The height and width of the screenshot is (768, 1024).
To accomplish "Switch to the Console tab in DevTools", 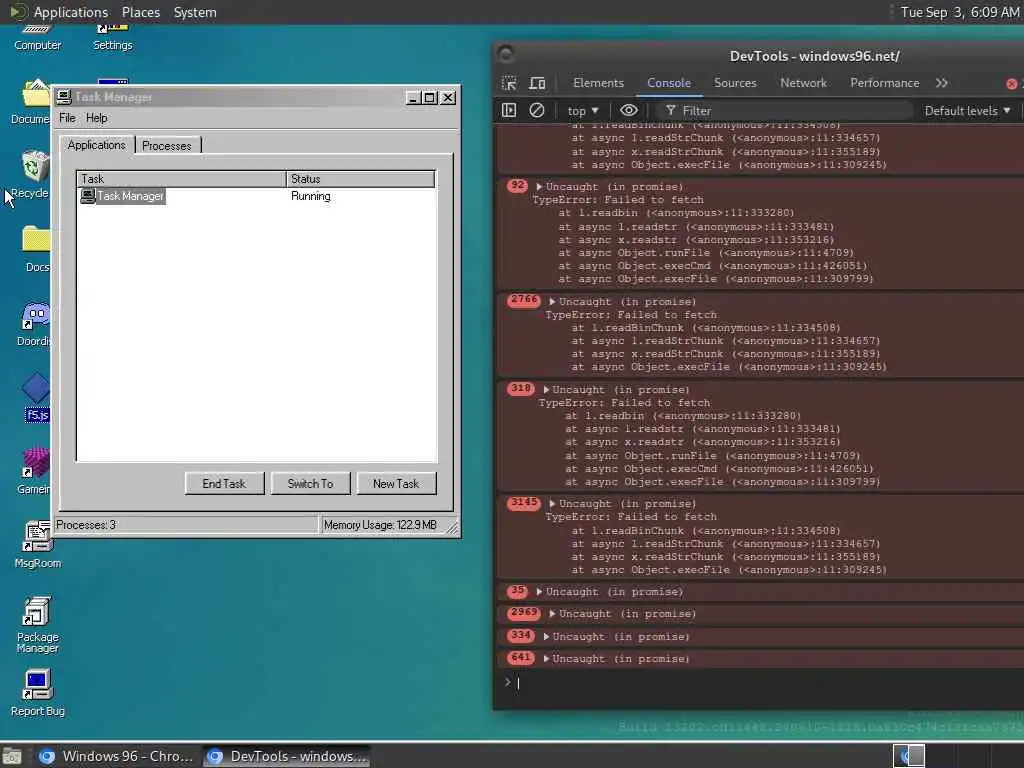I will [x=669, y=83].
